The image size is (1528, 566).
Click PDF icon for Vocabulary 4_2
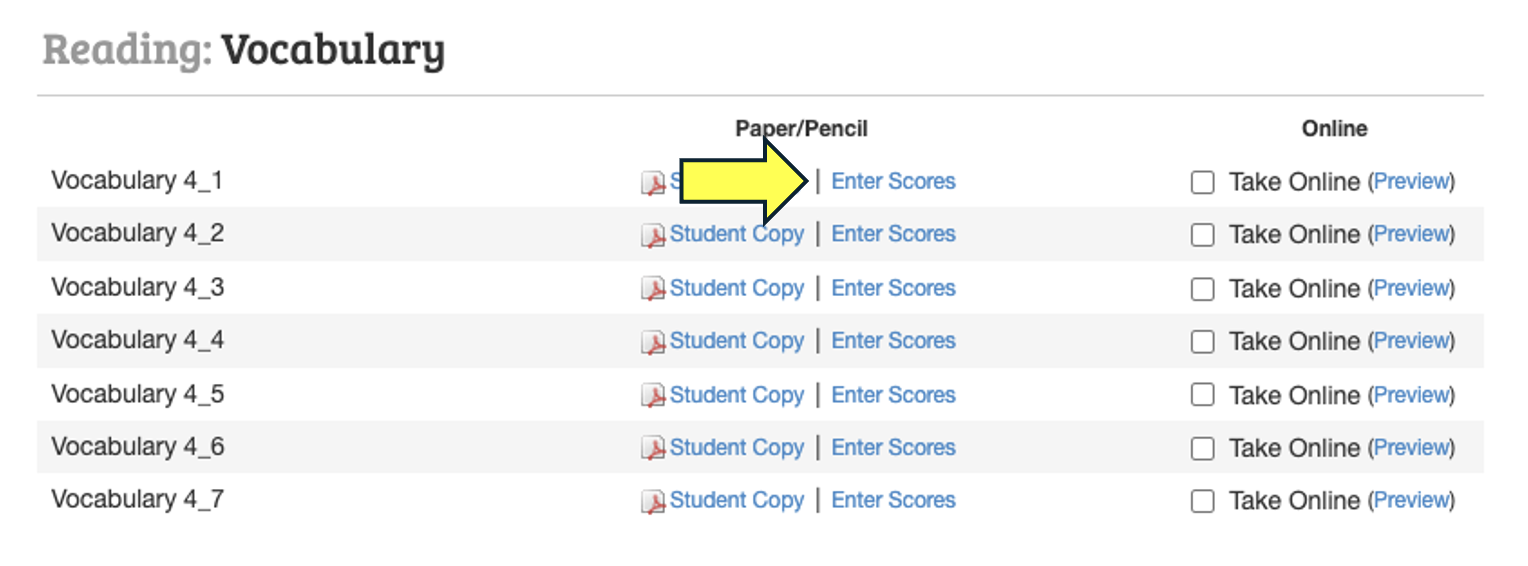(653, 235)
